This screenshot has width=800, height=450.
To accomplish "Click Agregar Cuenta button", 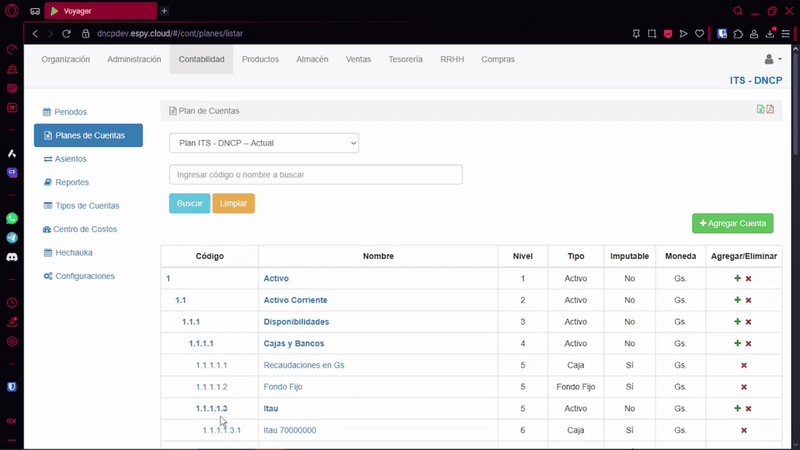I will tap(732, 223).
